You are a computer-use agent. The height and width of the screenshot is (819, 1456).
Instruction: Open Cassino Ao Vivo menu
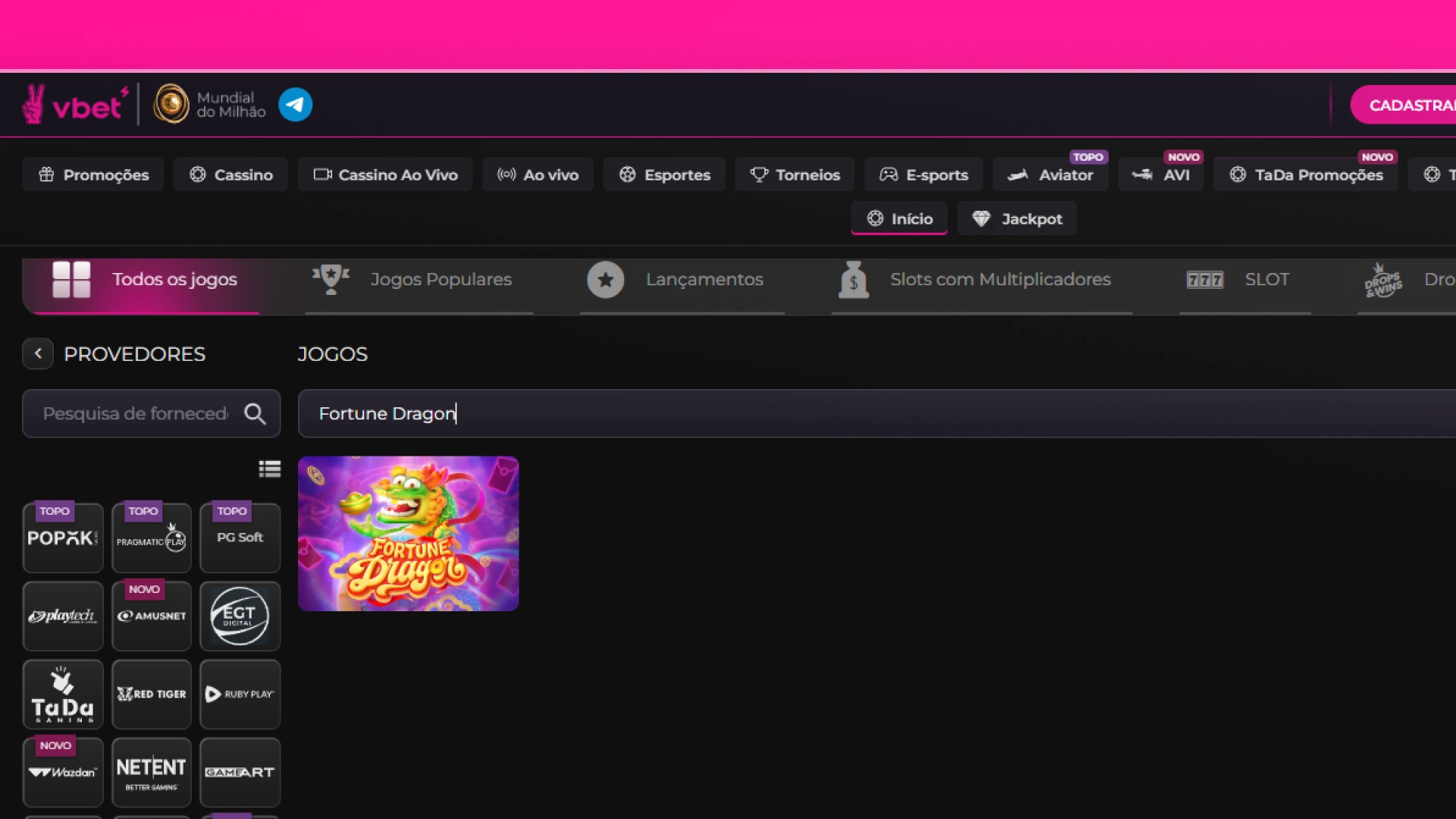pos(385,174)
